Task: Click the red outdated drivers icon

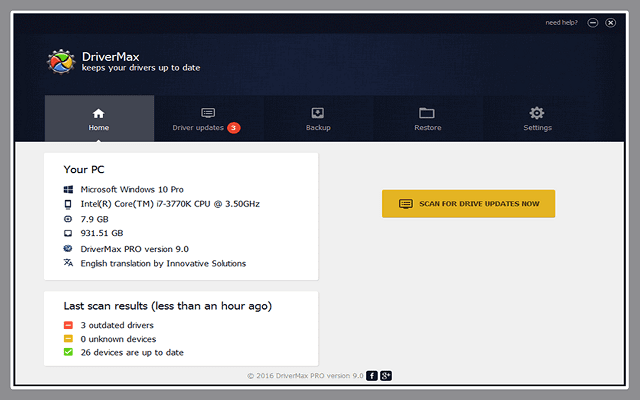Action: [x=68, y=325]
